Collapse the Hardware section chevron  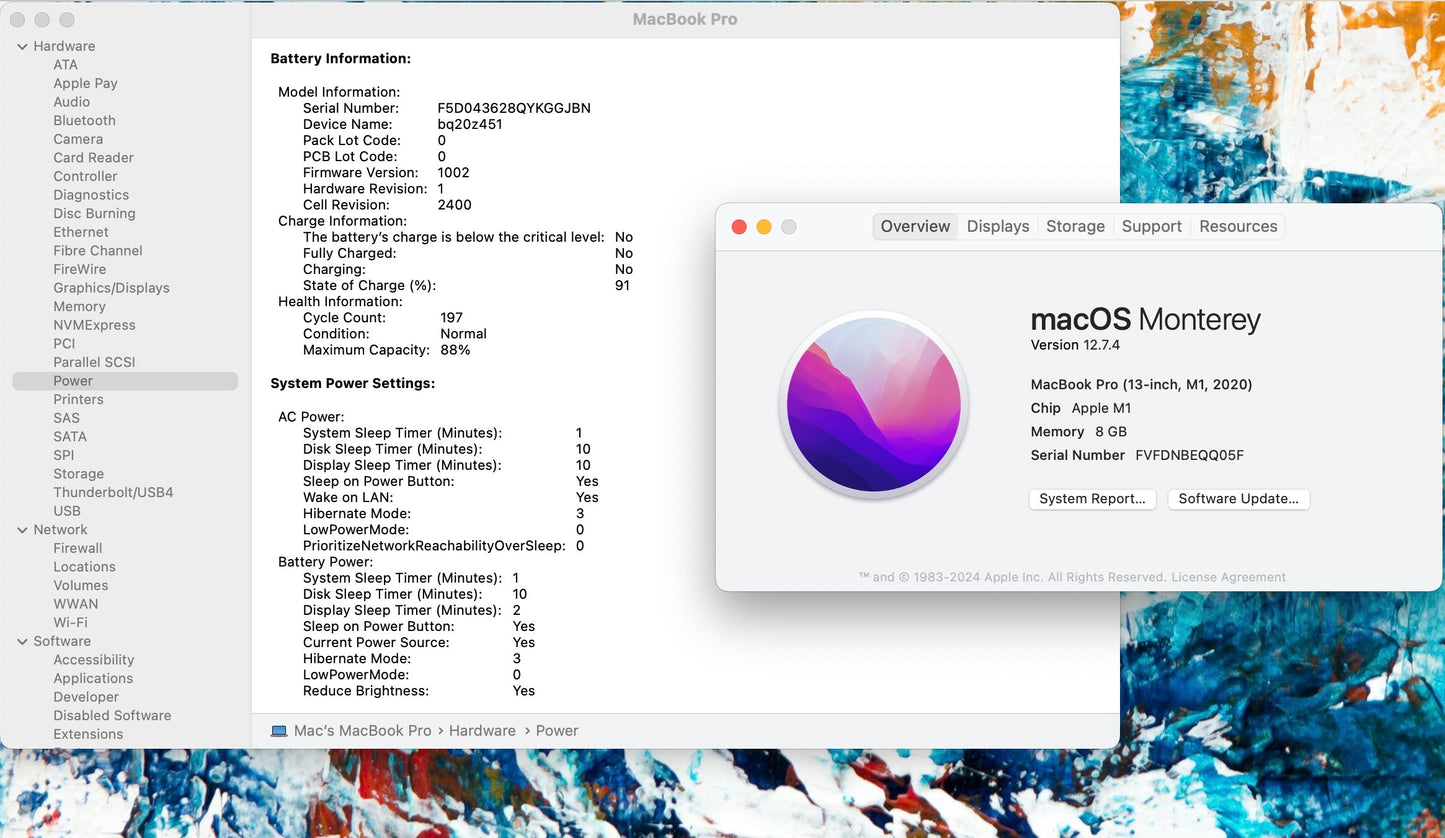click(22, 46)
